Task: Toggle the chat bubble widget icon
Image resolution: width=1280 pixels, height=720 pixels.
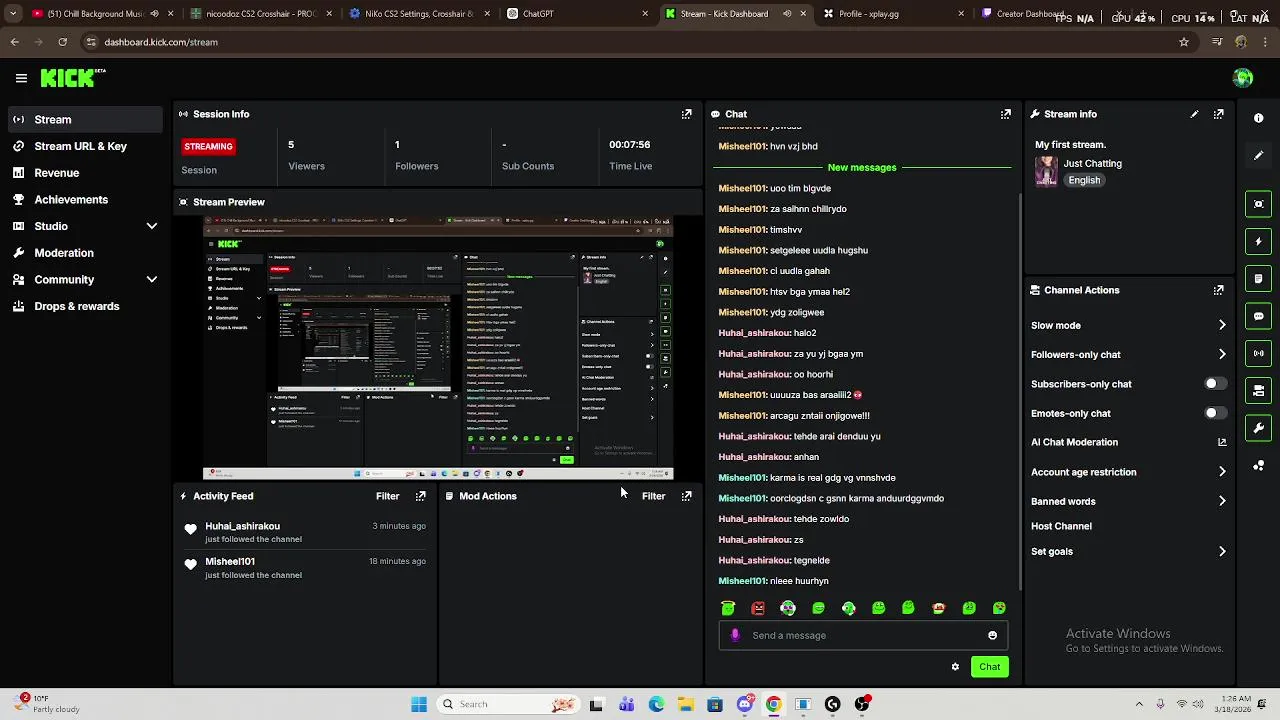Action: pyautogui.click(x=1258, y=316)
